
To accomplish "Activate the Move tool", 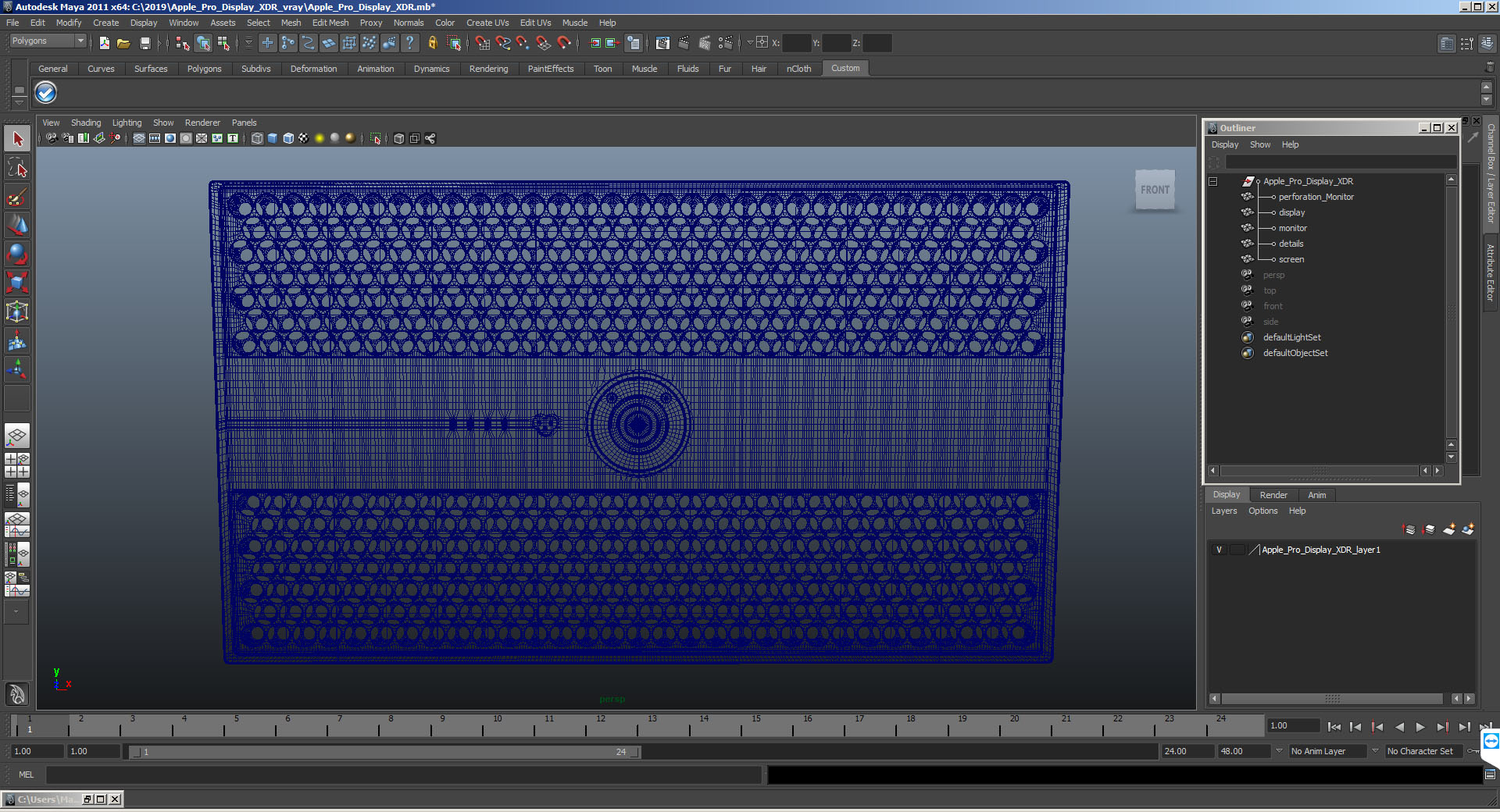I will pos(17,225).
